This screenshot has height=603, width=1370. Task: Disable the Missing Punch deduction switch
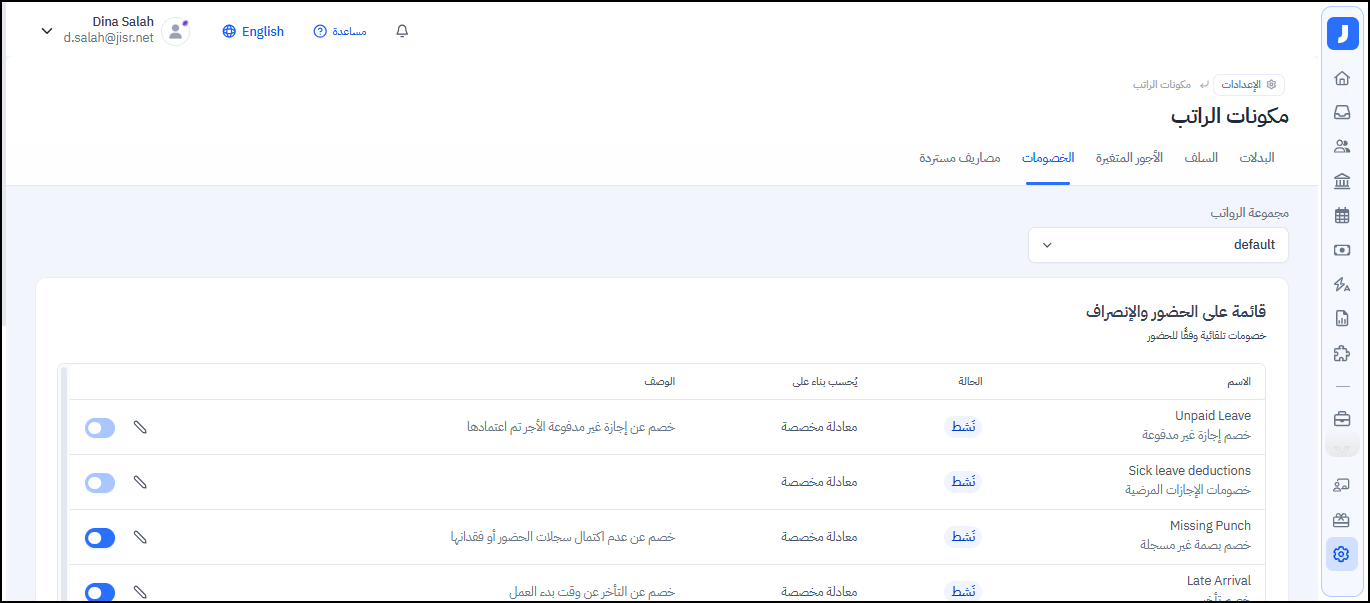click(100, 538)
